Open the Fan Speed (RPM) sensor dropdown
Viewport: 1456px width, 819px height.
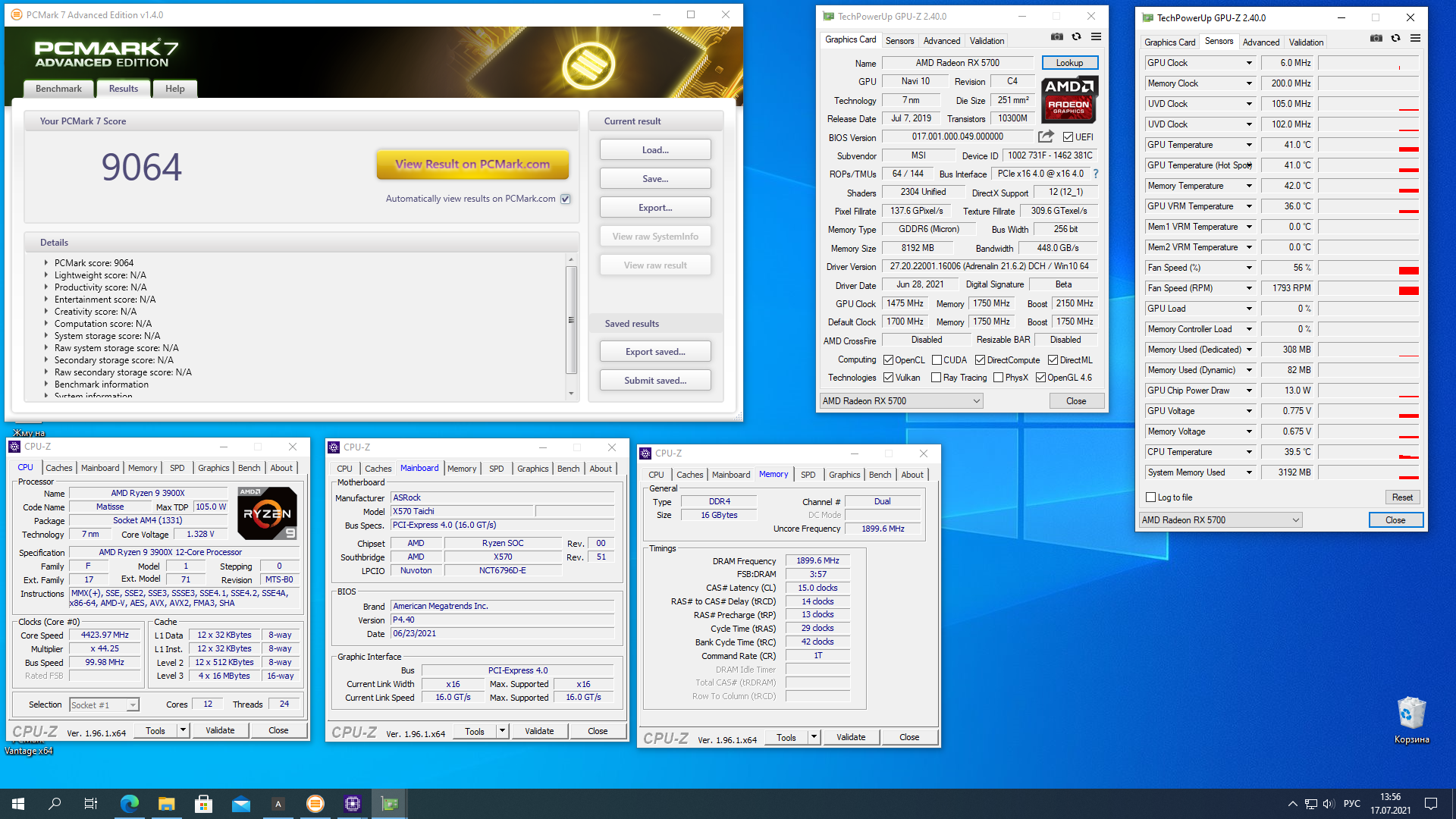click(x=1249, y=288)
